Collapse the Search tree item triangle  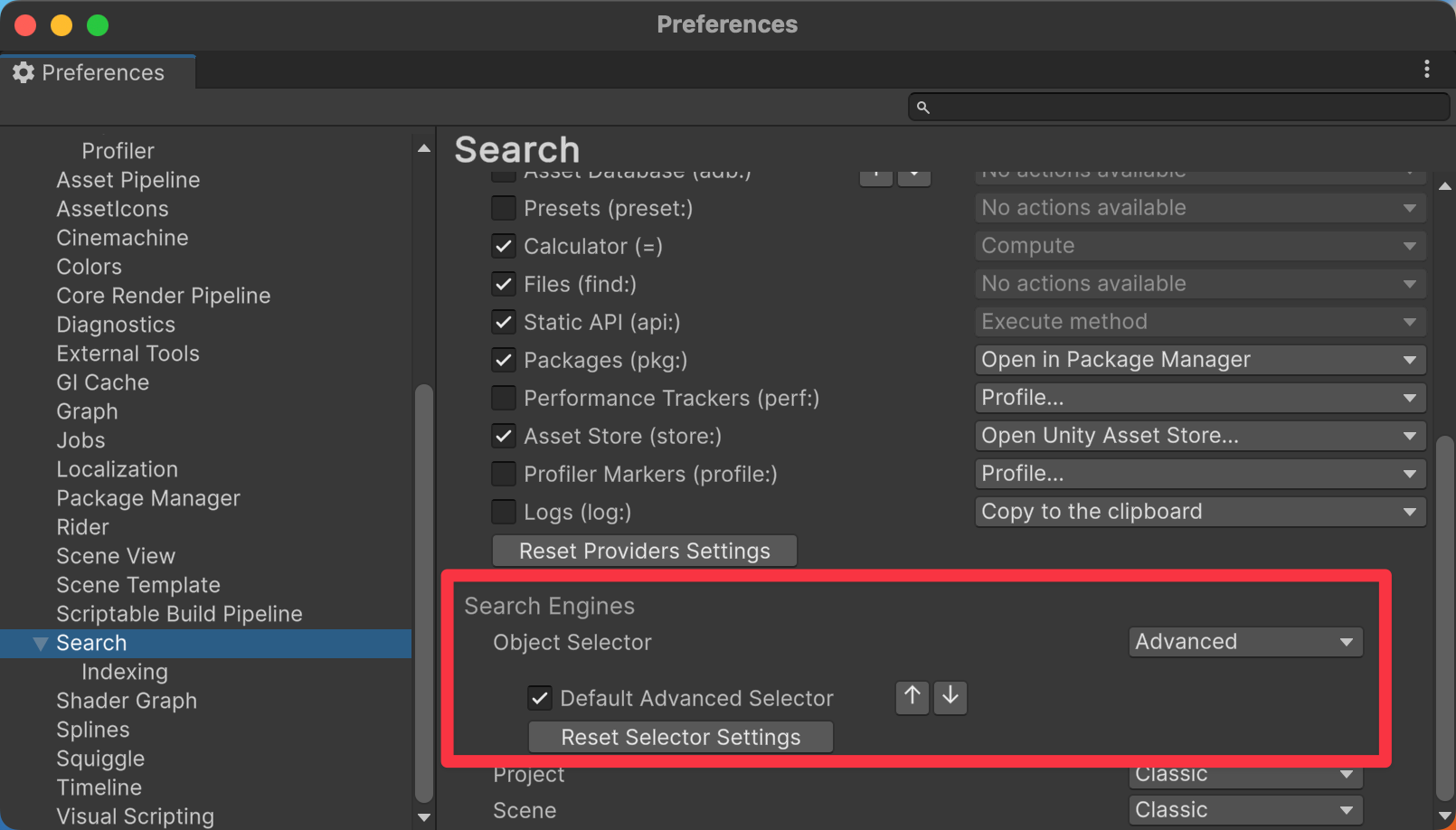pos(41,644)
